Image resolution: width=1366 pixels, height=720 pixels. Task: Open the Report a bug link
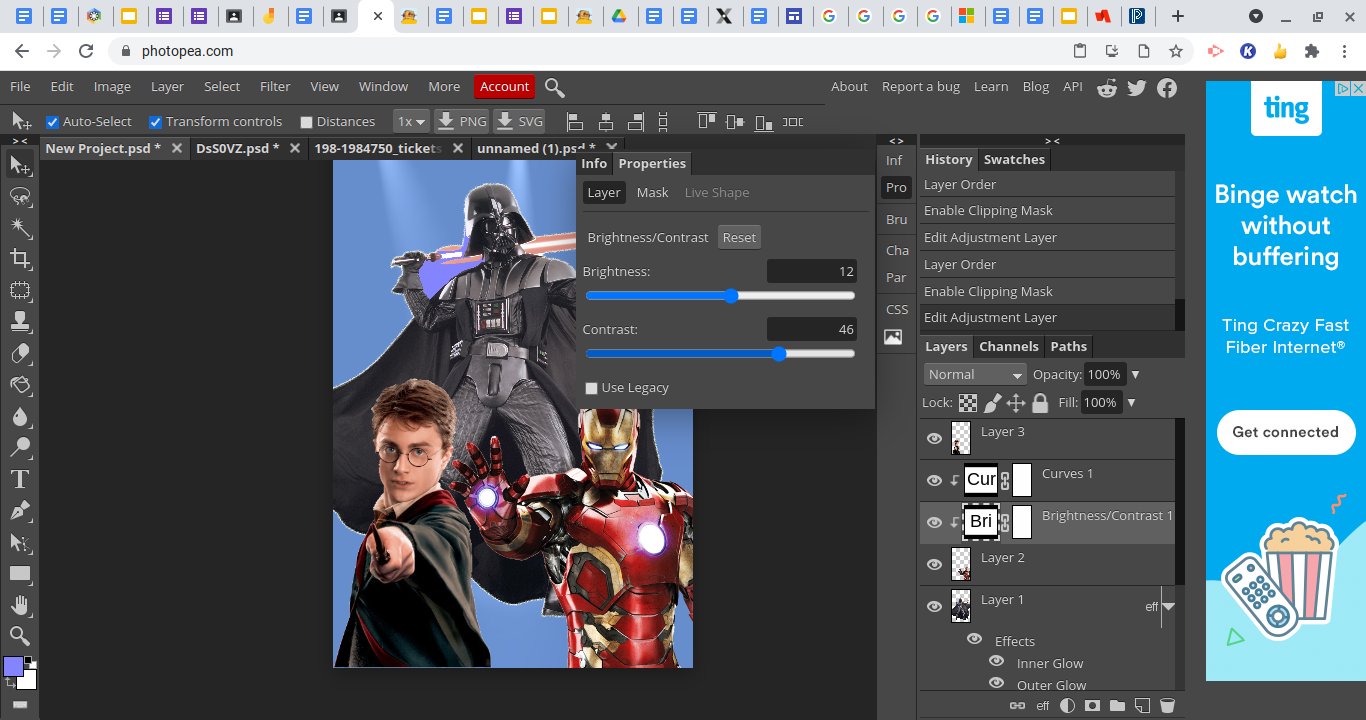921,87
